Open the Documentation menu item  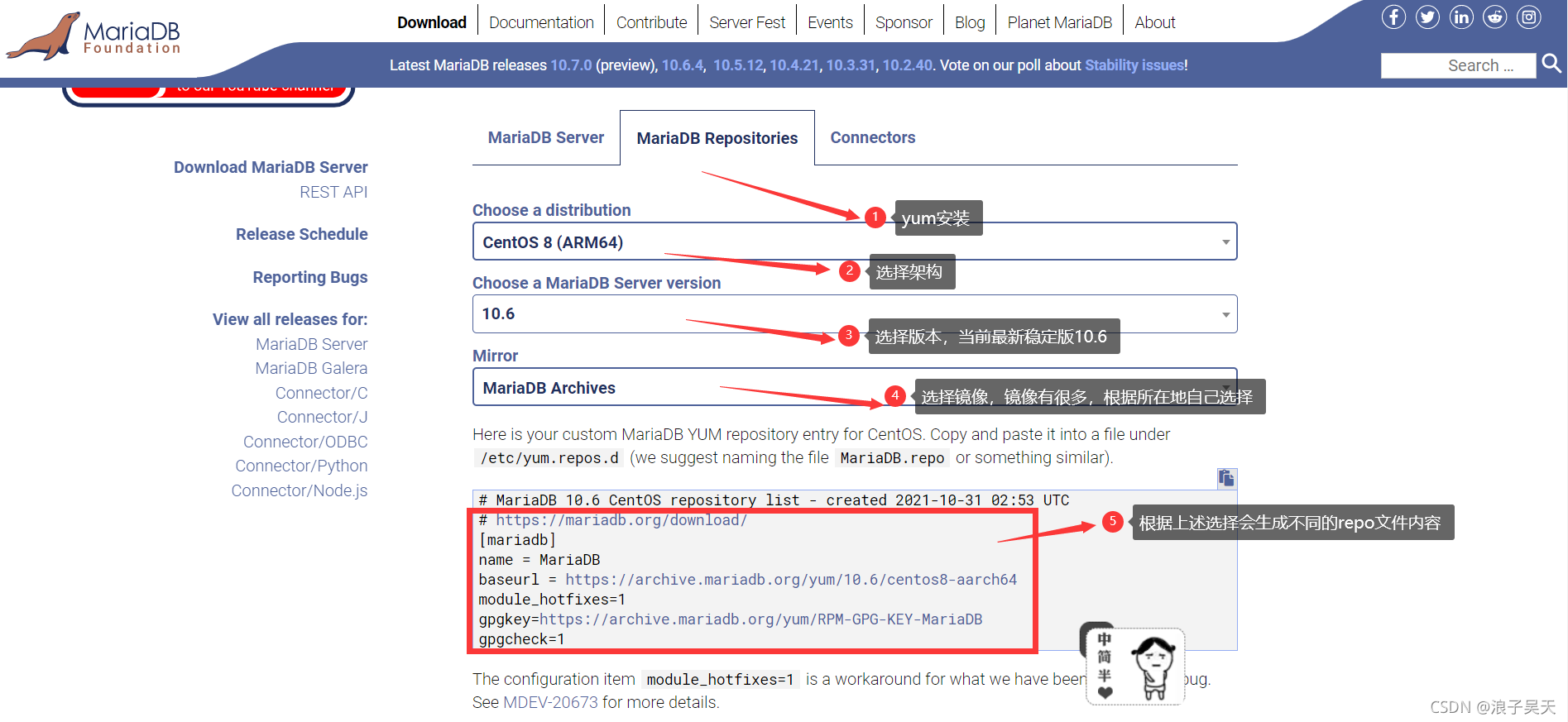pos(541,22)
